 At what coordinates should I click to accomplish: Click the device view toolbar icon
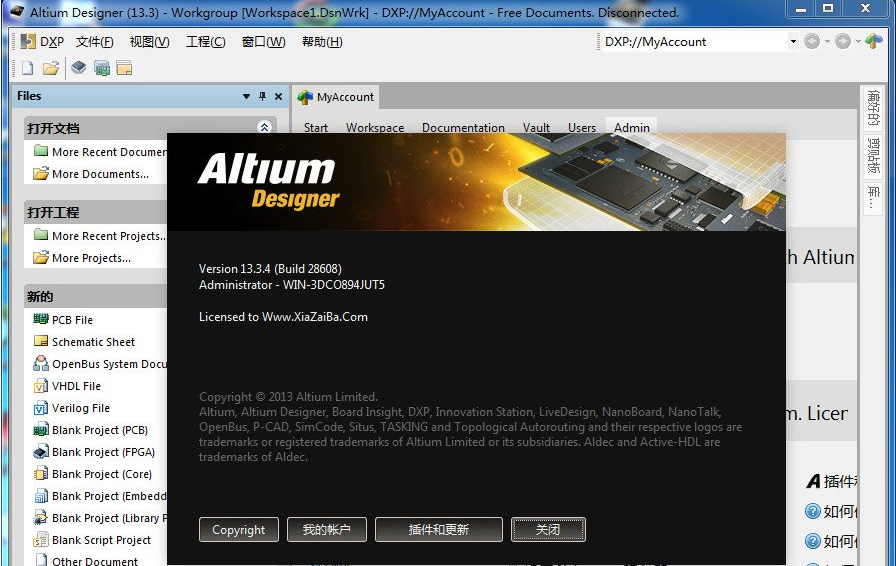[x=79, y=69]
